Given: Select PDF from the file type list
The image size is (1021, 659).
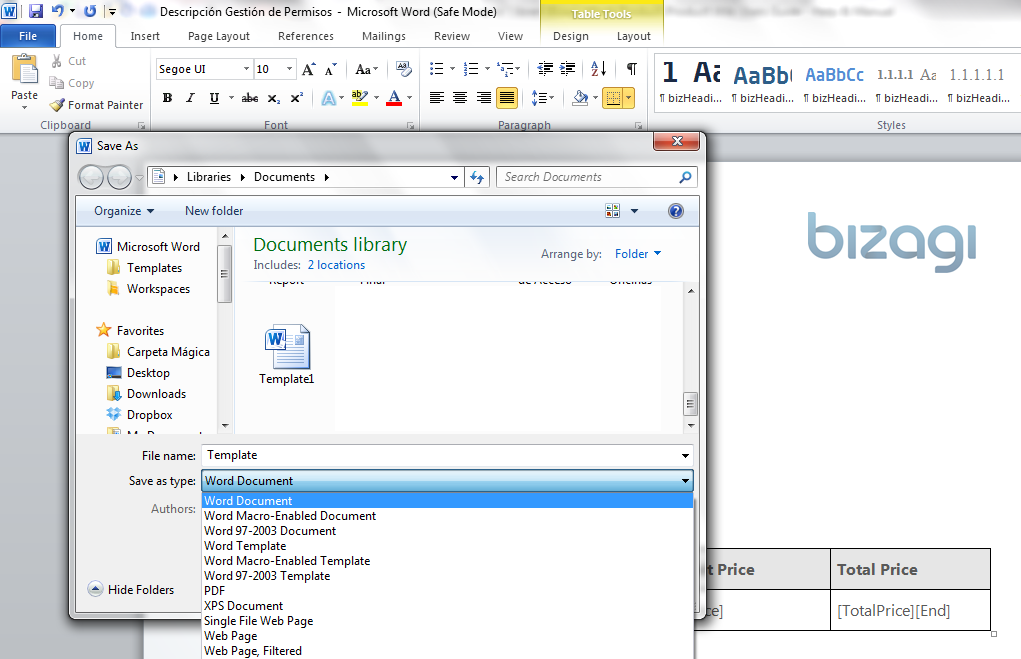Looking at the screenshot, I should point(447,591).
